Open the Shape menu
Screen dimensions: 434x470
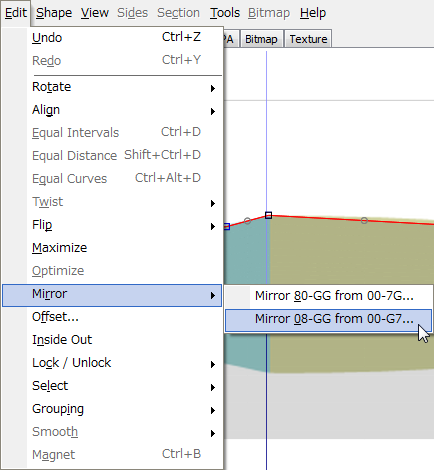(x=54, y=13)
